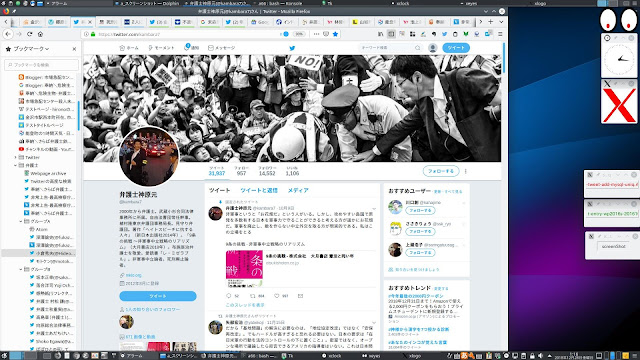640x360 pixels.
Task: Switch to the ツイートと返信 tab
Action: pos(259,191)
